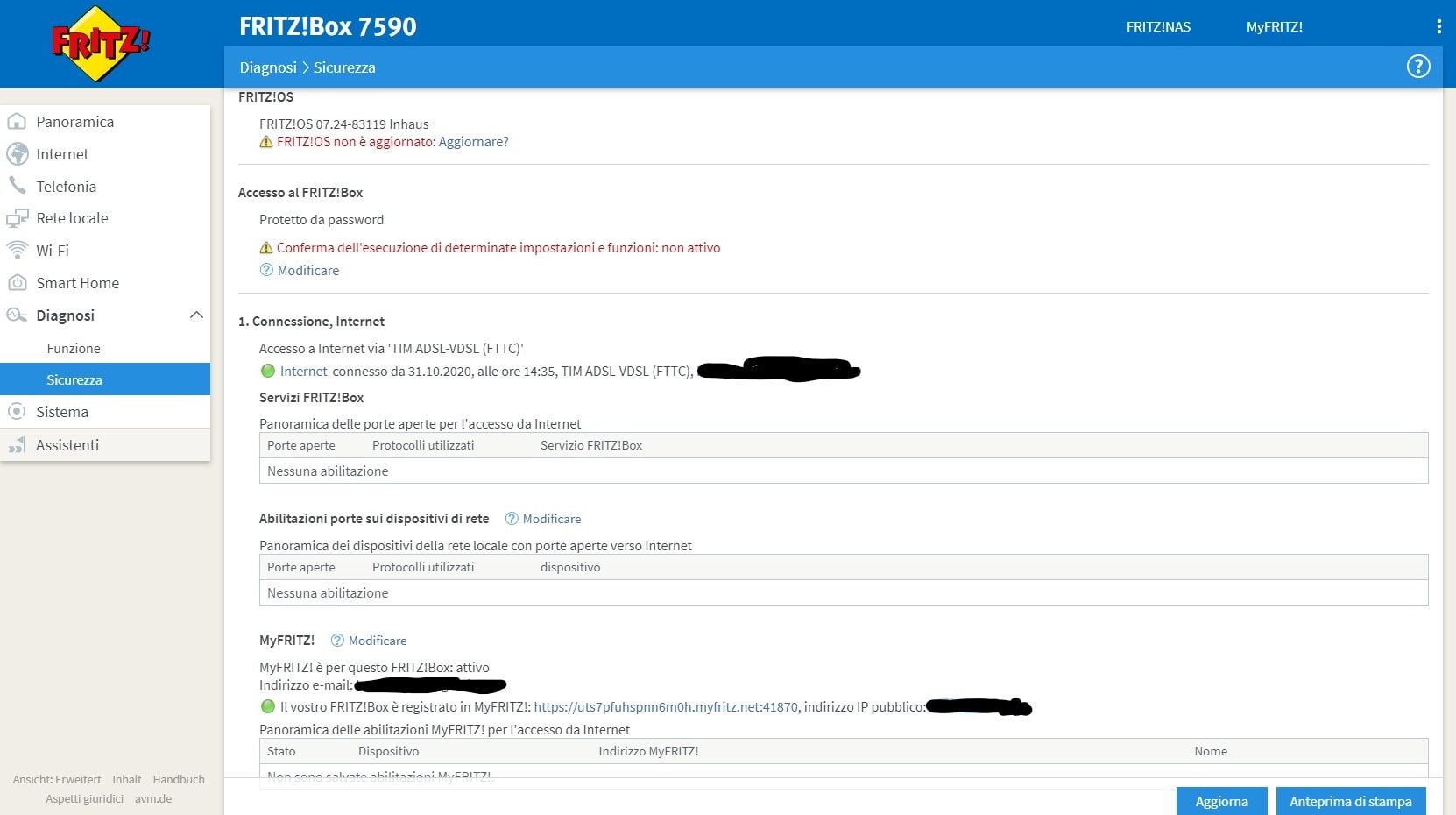Click 'Conferma dell'esecuzione' warning text
Image resolution: width=1456 pixels, height=815 pixels.
(x=498, y=248)
